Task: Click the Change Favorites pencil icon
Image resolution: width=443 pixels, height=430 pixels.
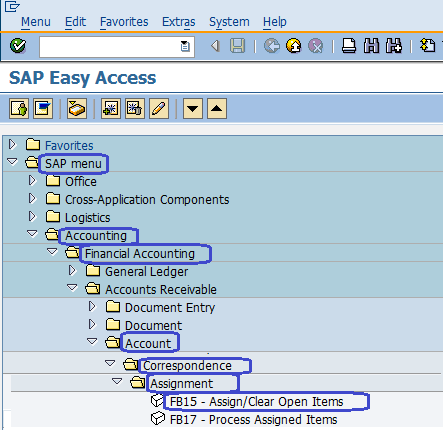Action: pyautogui.click(x=159, y=108)
